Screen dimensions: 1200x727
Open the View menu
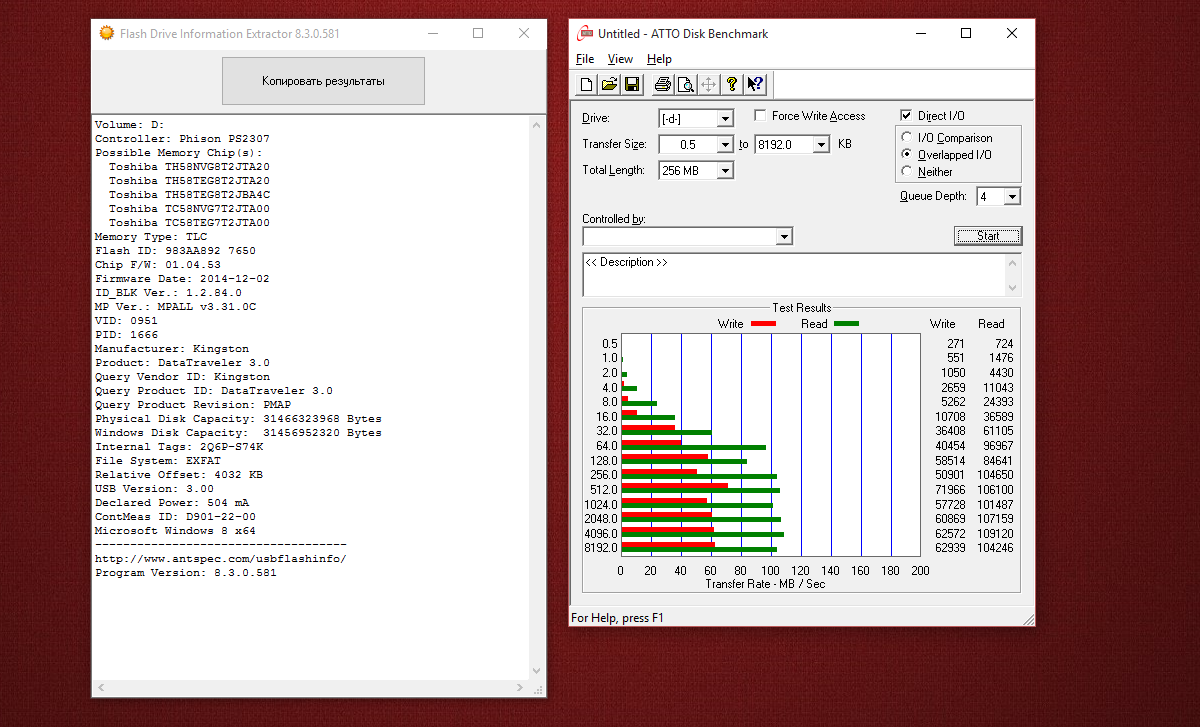(620, 59)
